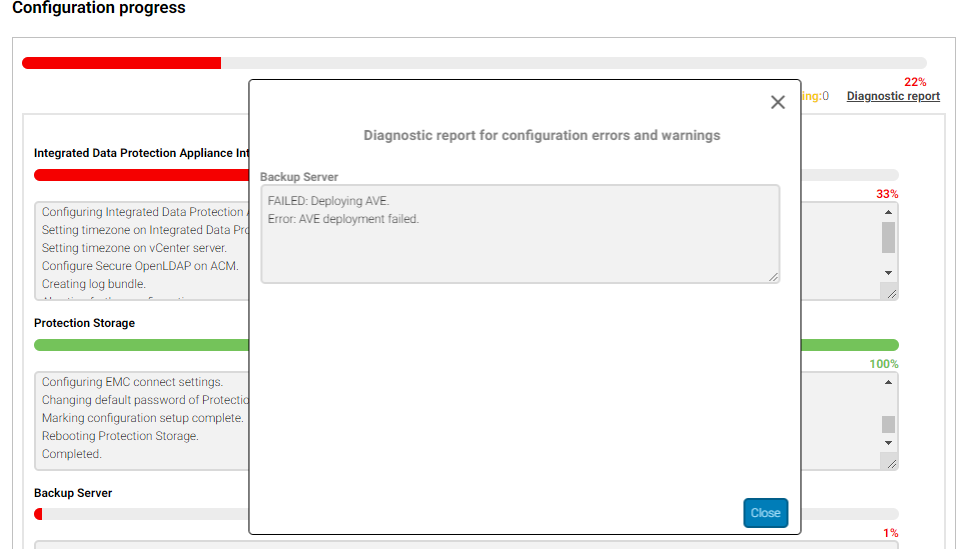The height and width of the screenshot is (549, 956).
Task: Click 'Creating log bundle.' log line
Action: [x=93, y=284]
